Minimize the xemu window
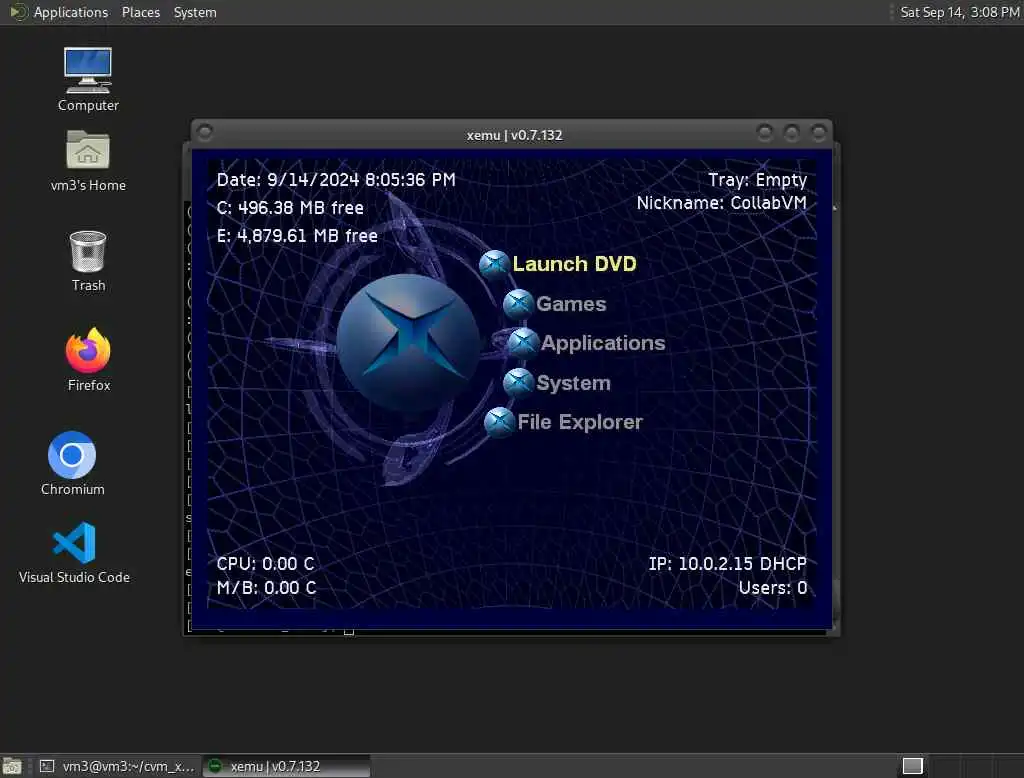Screen dimensions: 1024x778 coord(765,133)
